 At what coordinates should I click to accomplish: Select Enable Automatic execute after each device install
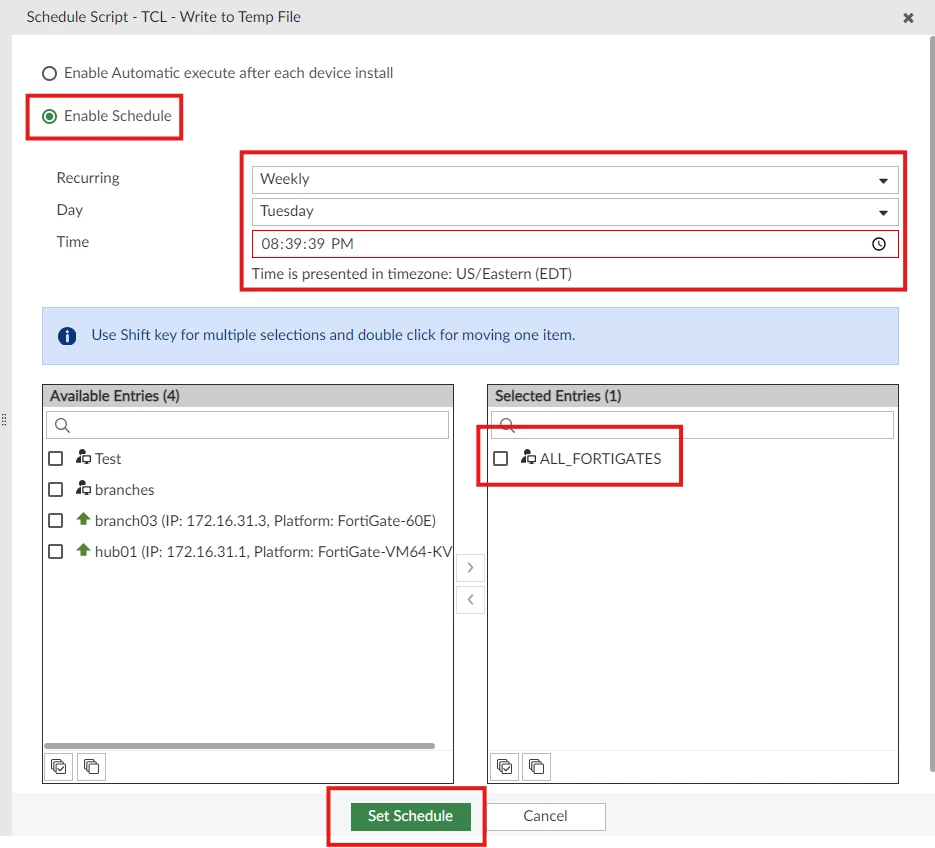(x=49, y=73)
